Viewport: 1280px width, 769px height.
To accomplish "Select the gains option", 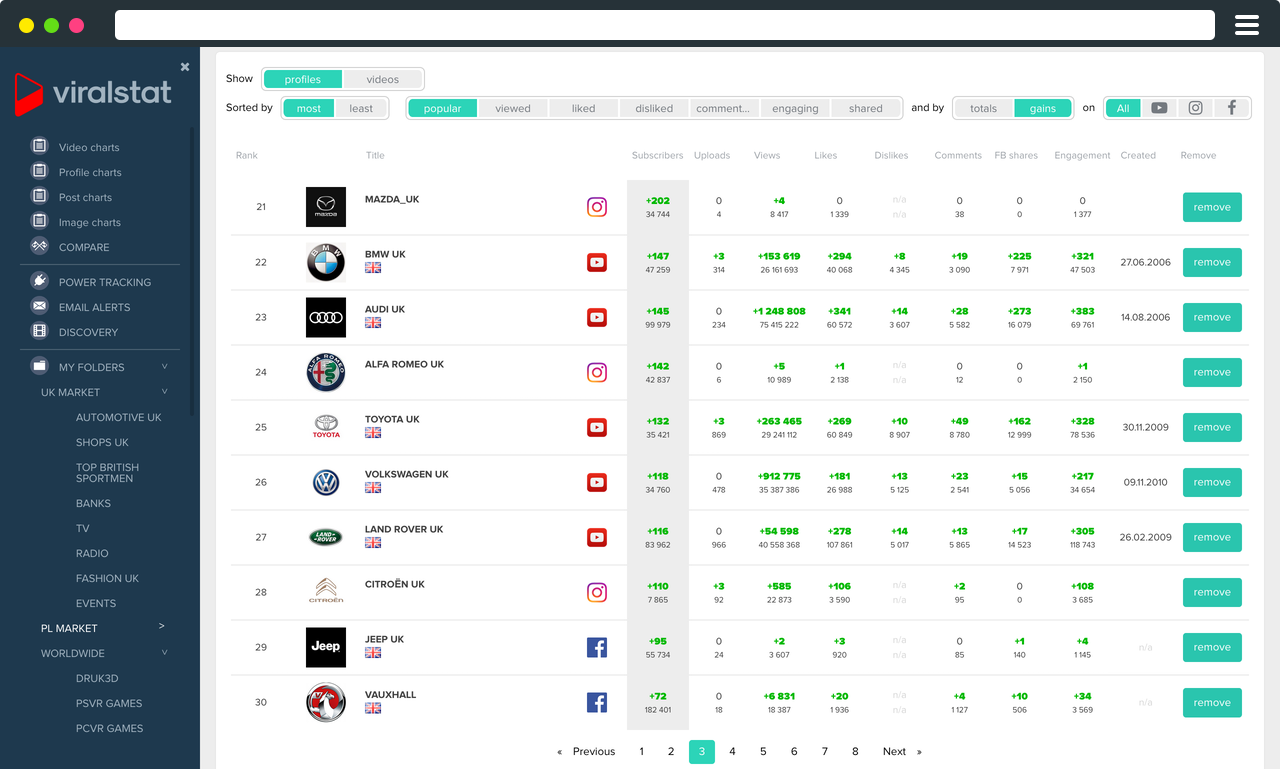I will [1043, 108].
